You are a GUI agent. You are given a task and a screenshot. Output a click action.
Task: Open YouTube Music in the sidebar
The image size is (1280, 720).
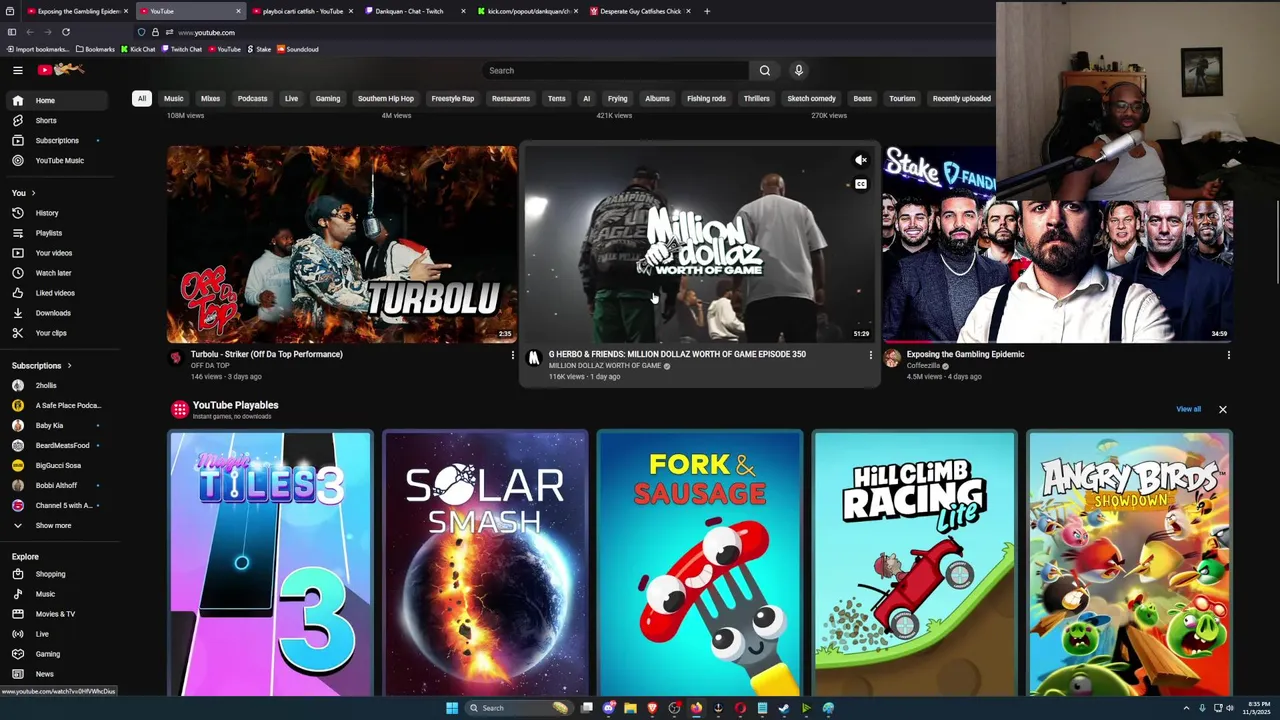[x=59, y=160]
